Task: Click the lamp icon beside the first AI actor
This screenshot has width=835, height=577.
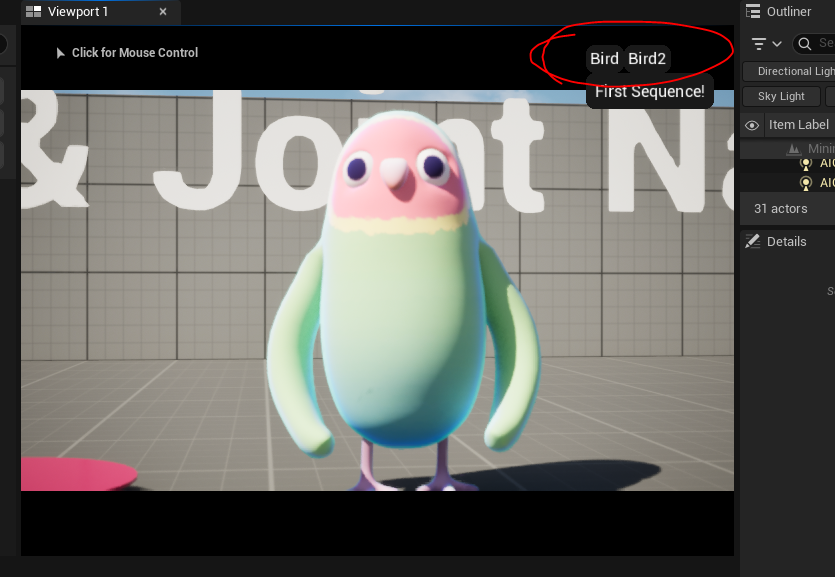Action: [x=805, y=166]
